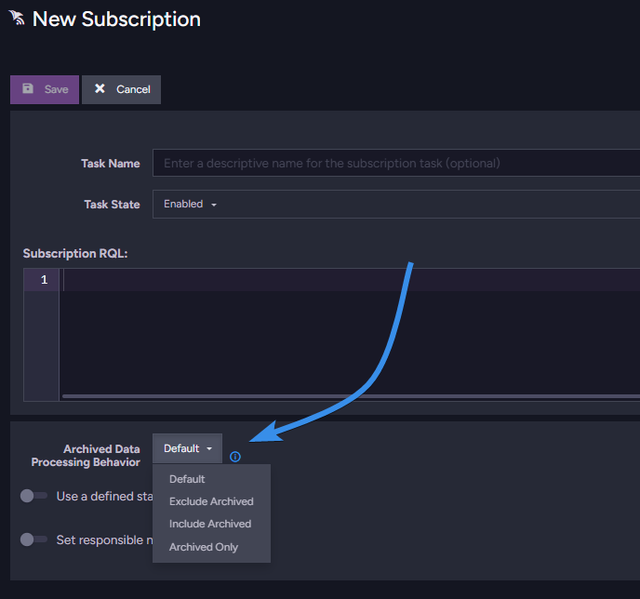Select the Archived Only option
640x599 pixels.
(x=204, y=547)
